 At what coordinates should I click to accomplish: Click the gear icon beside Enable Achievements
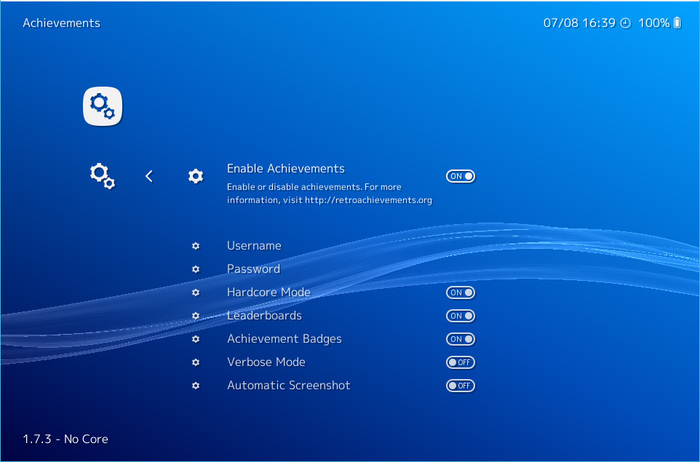(195, 176)
